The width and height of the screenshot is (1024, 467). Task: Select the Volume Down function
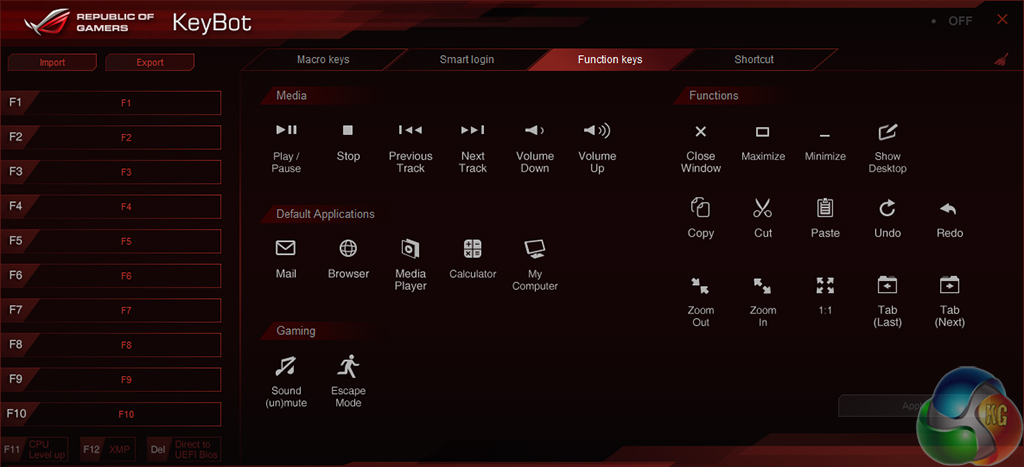[535, 131]
